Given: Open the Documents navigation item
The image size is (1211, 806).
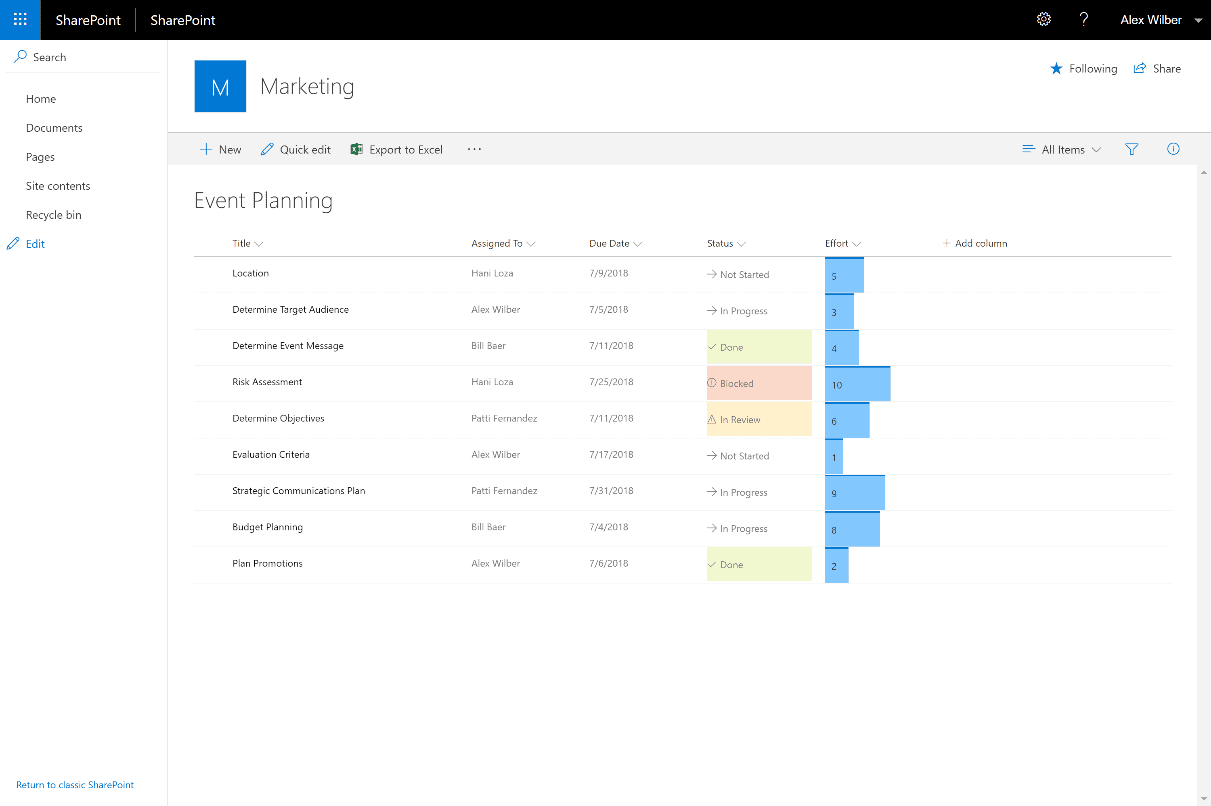Looking at the screenshot, I should 53,127.
